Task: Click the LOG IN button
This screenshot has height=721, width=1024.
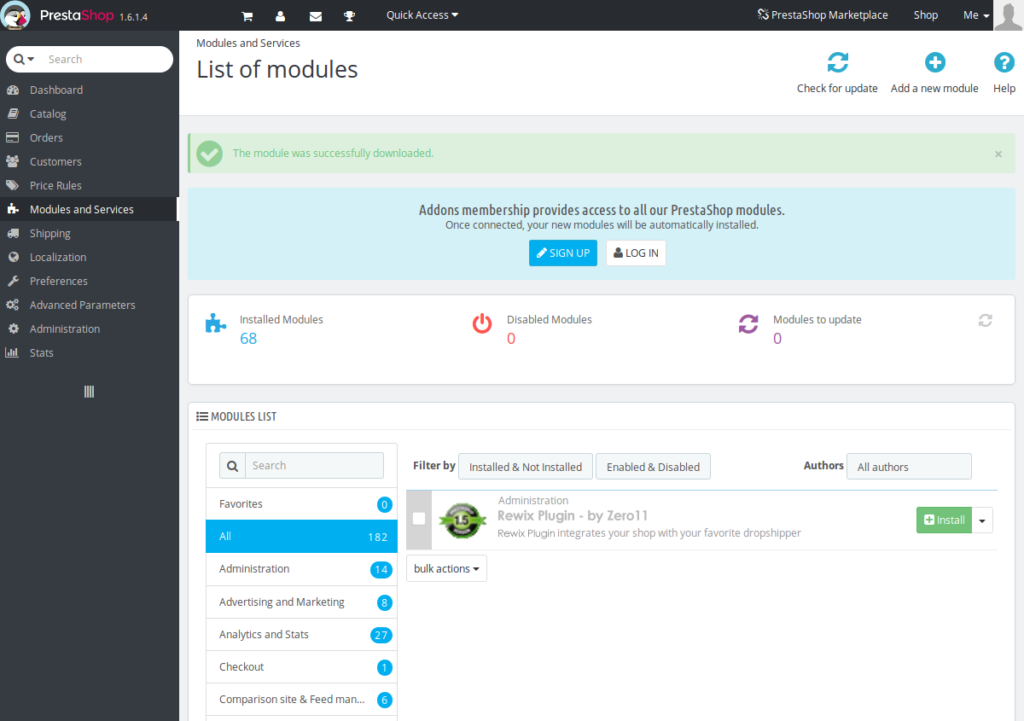Action: (636, 253)
